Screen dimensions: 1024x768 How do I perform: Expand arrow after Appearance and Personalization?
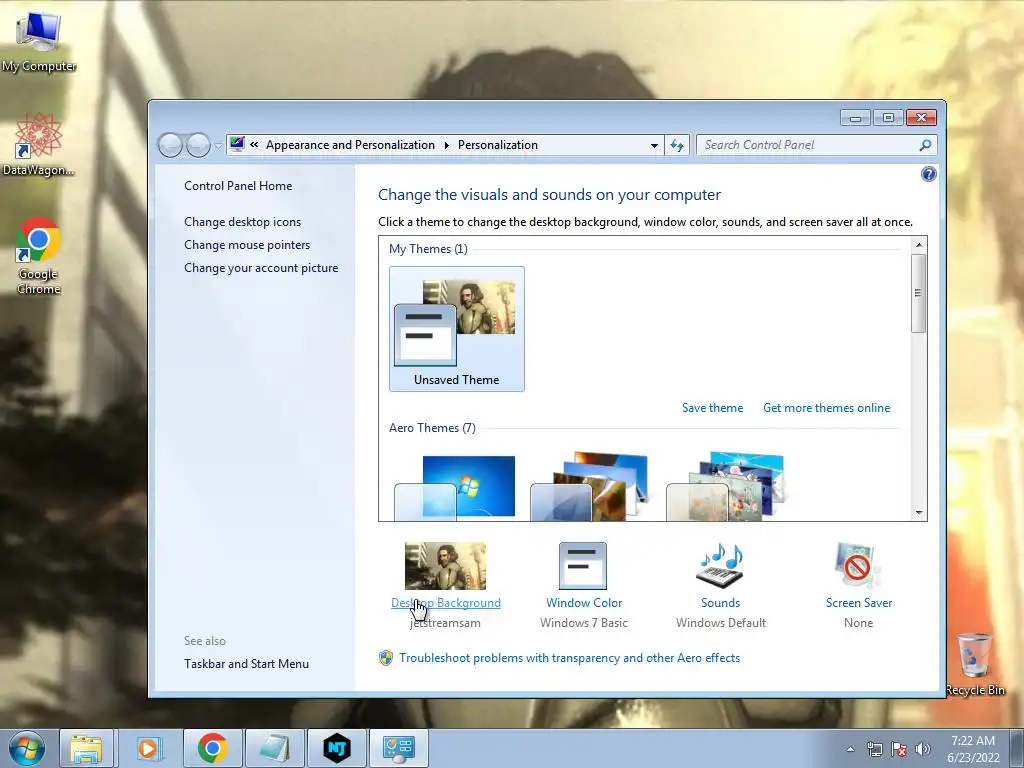pyautogui.click(x=447, y=145)
